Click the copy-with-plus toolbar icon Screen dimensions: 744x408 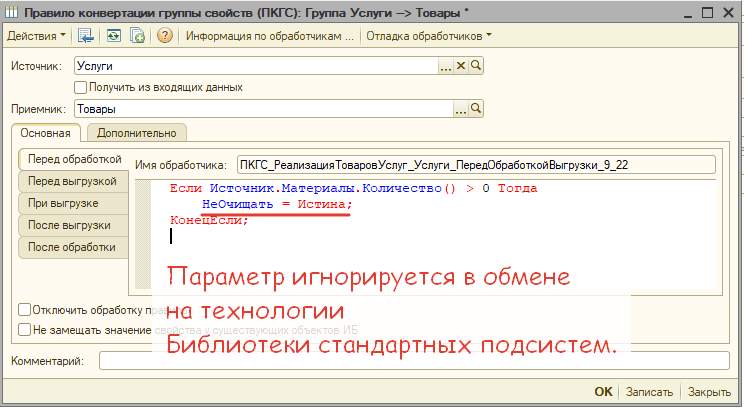point(137,36)
